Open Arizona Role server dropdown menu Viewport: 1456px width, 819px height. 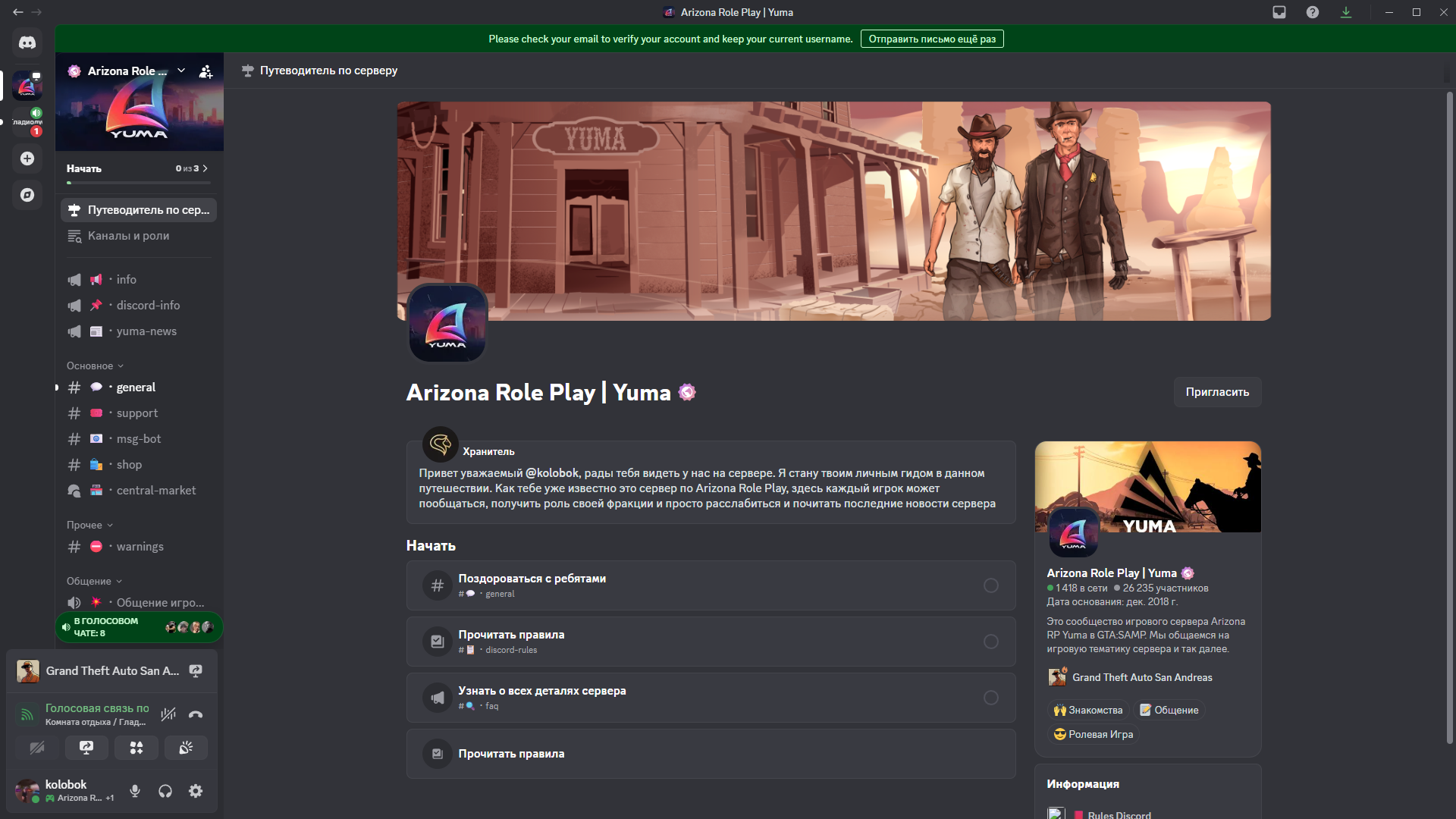181,71
